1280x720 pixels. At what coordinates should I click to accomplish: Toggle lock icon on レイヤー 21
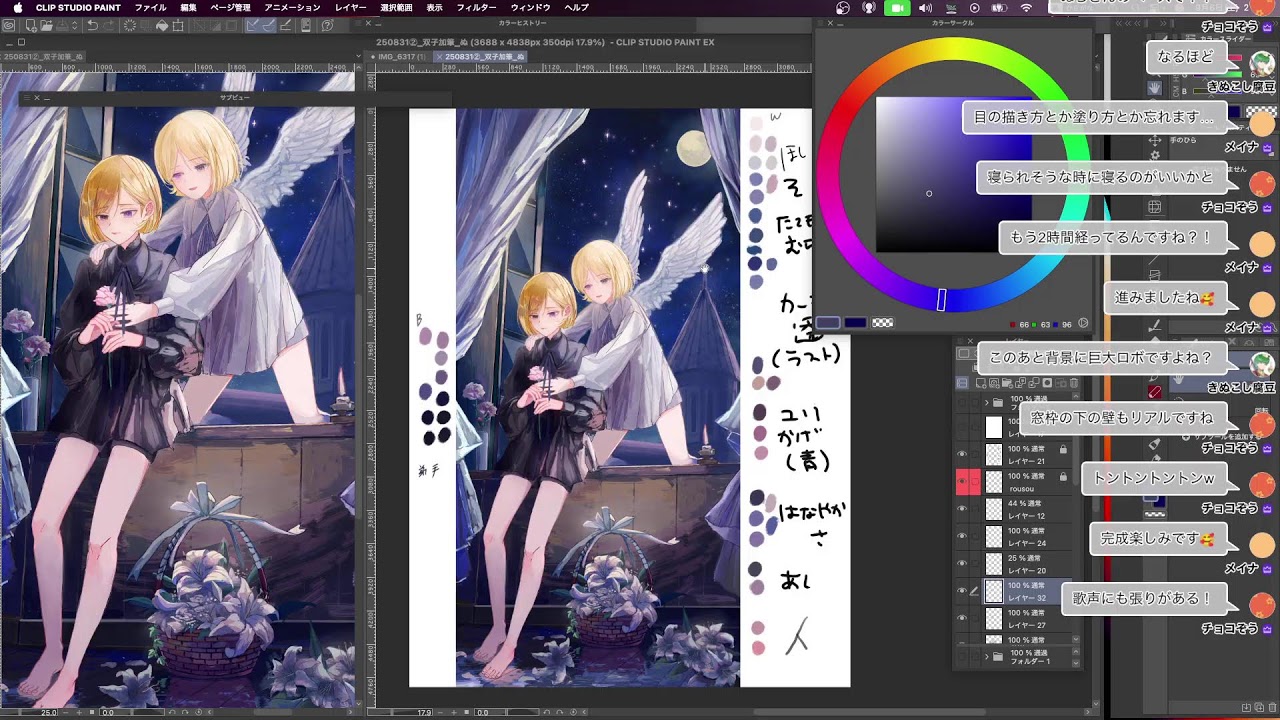point(1062,450)
